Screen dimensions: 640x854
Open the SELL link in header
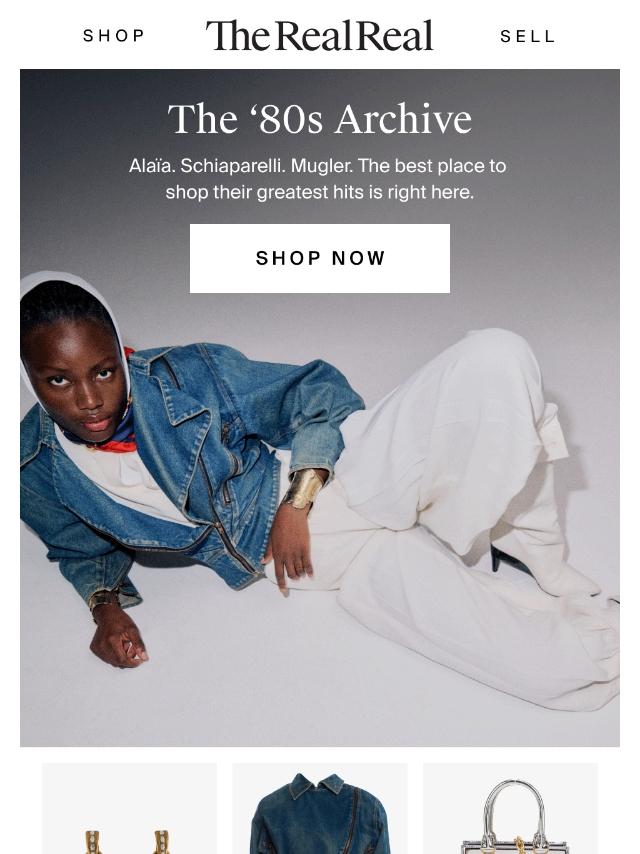527,36
